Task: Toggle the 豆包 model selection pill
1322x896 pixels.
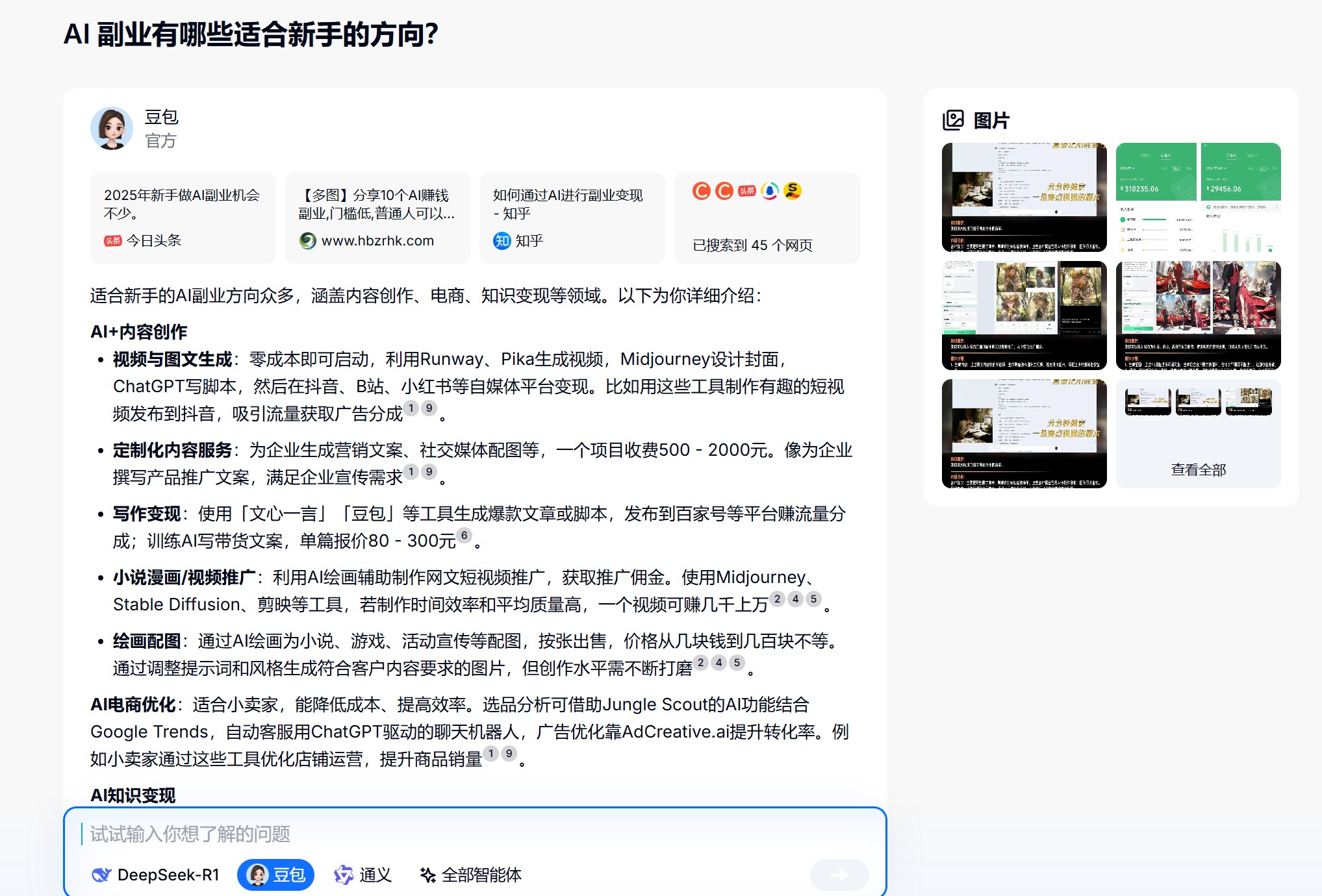Action: pos(275,875)
